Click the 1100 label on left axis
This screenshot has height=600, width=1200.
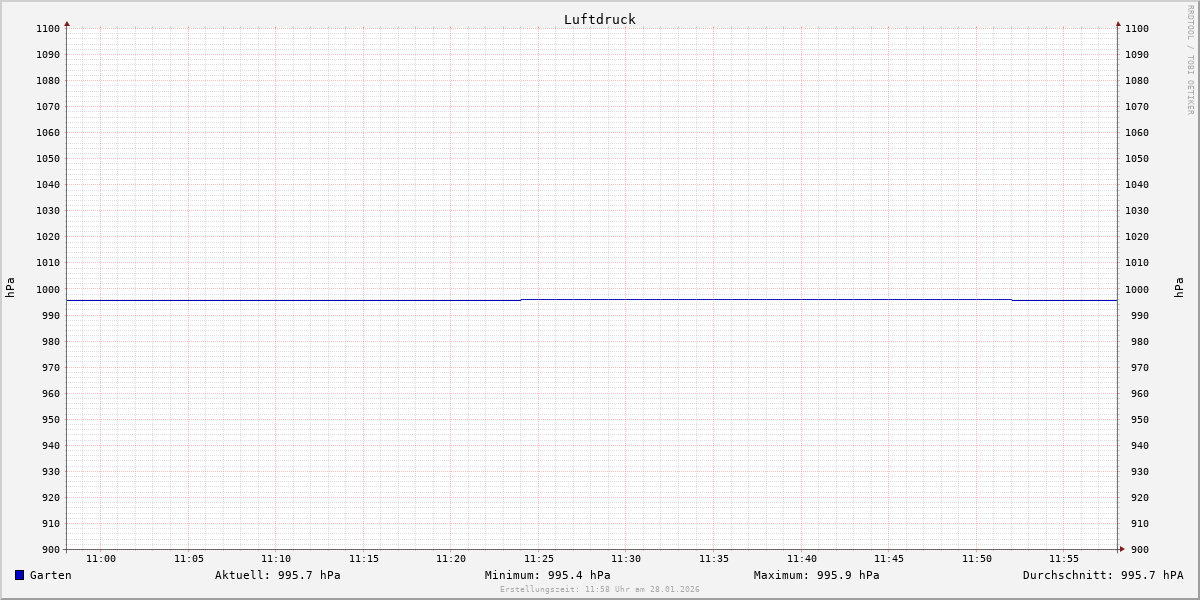pyautogui.click(x=48, y=28)
